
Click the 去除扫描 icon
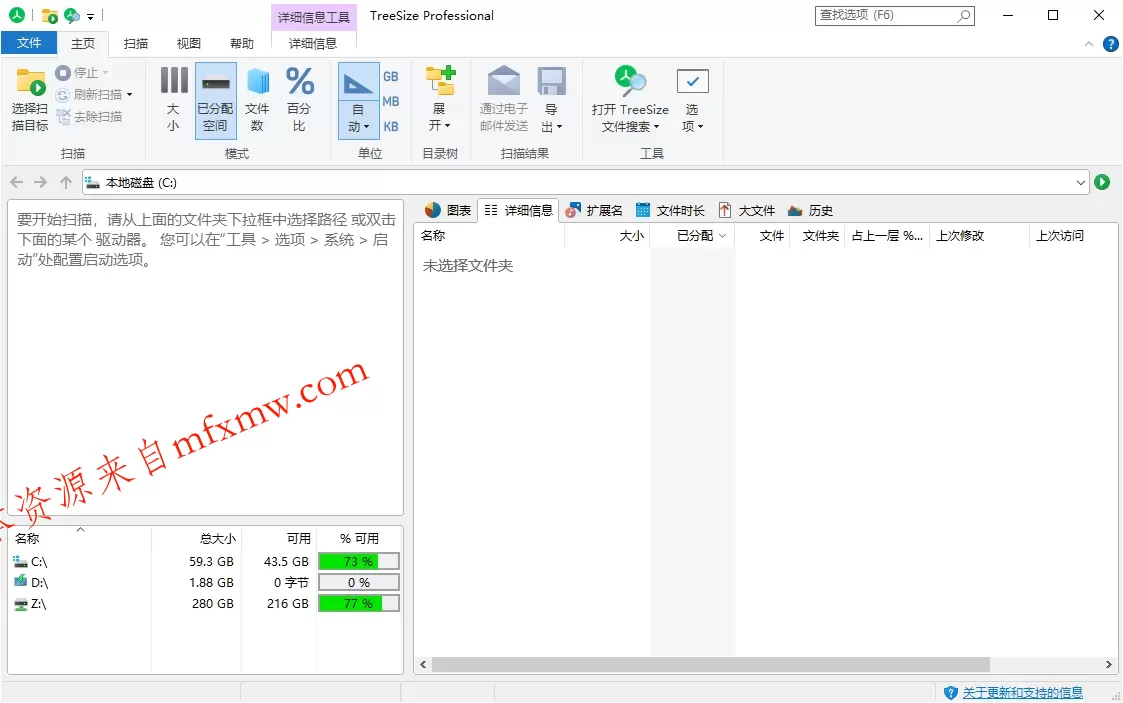pyautogui.click(x=64, y=117)
